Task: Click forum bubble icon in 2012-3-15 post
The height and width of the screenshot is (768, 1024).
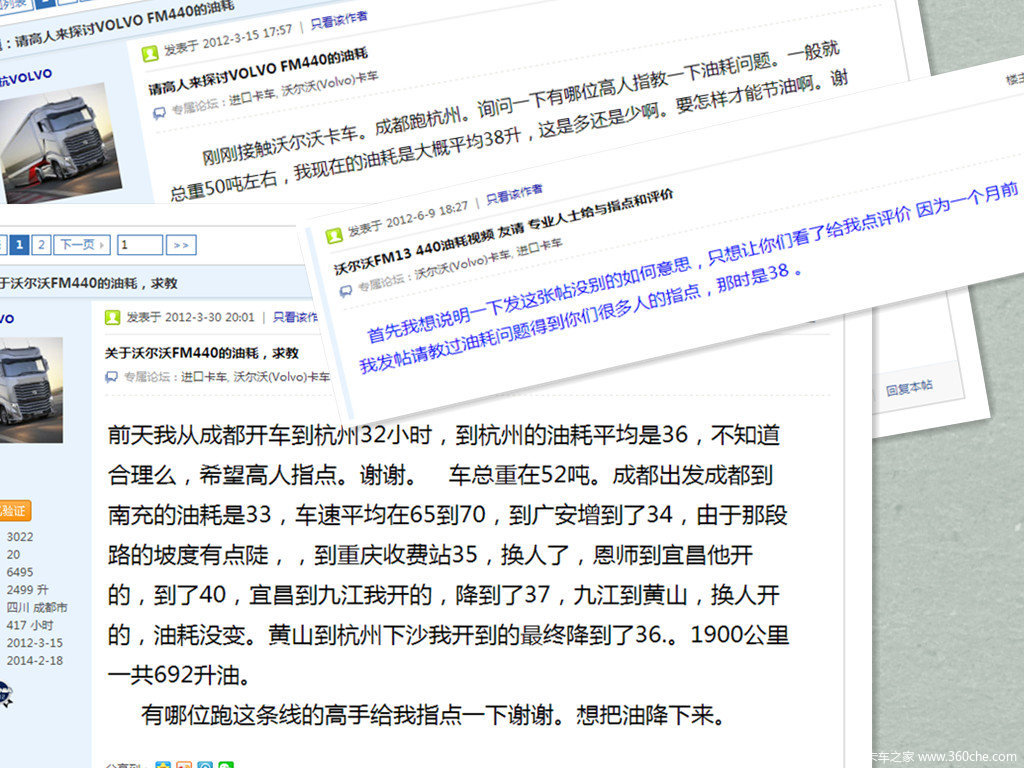Action: click(x=159, y=113)
